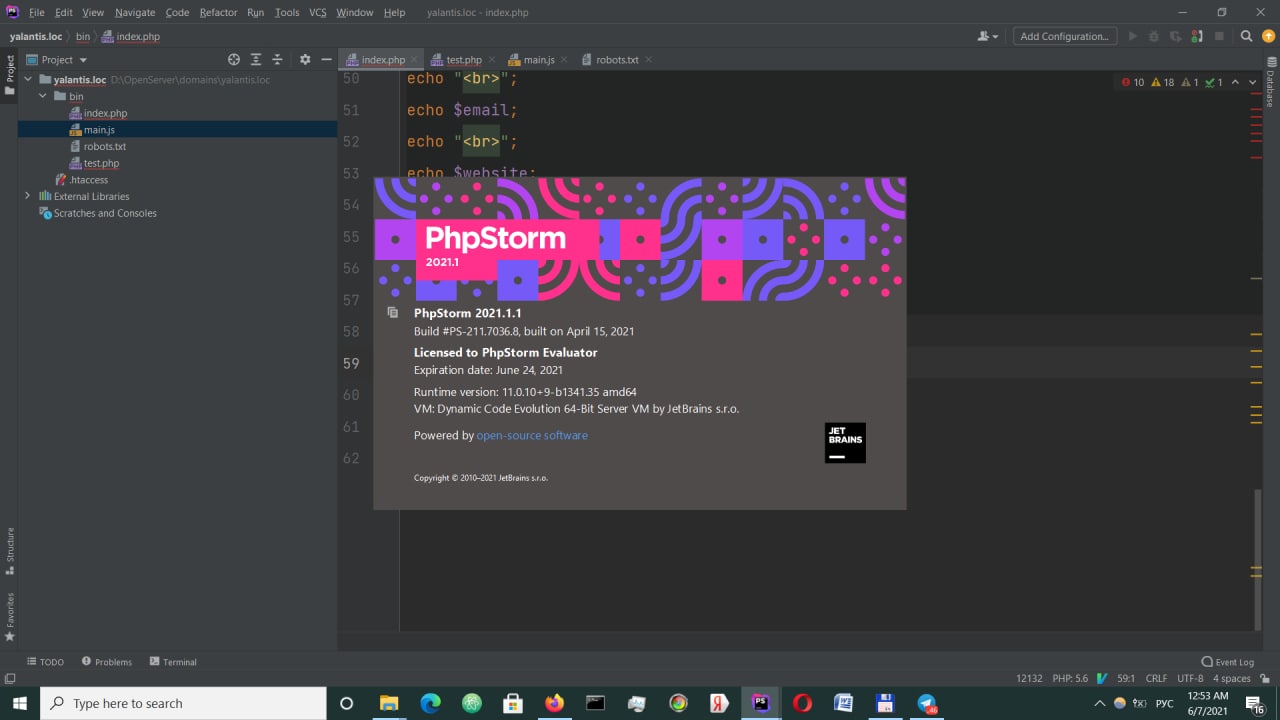
Task: Click editor vertical scrollbar thumb
Action: click(x=1258, y=558)
